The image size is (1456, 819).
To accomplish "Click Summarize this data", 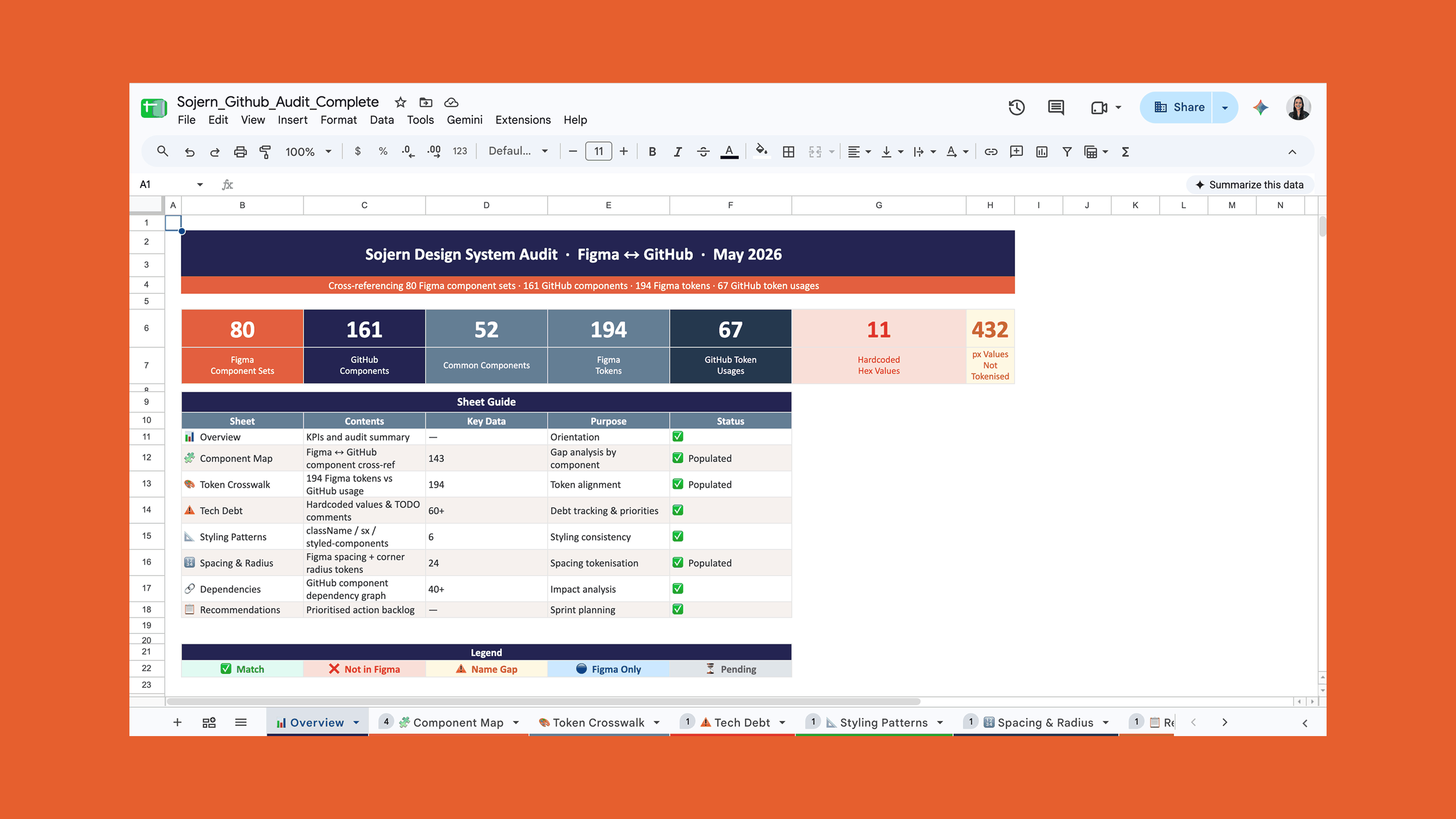I will 1250,185.
